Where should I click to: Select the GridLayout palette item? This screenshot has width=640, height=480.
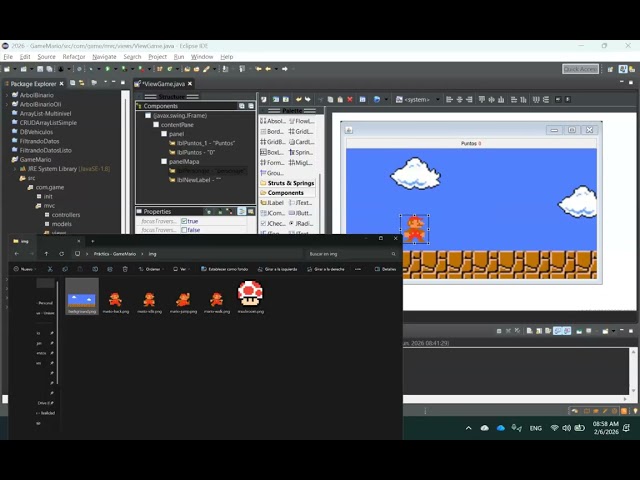(x=301, y=131)
